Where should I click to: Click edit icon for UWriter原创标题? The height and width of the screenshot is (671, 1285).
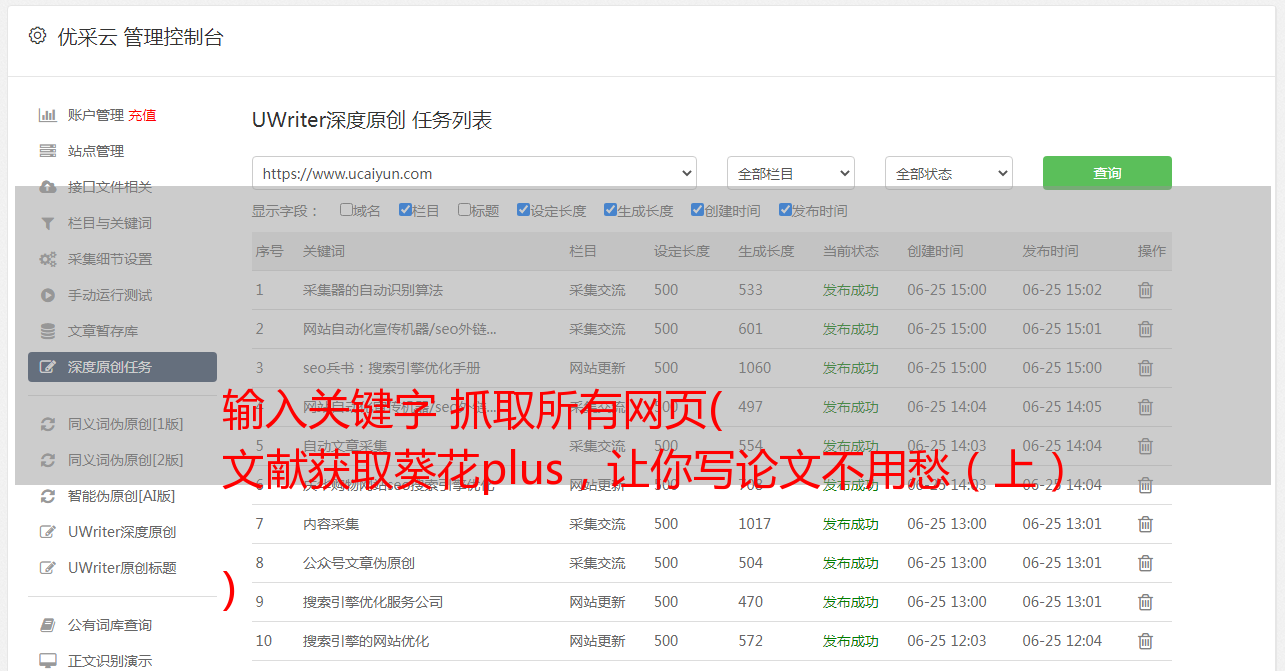point(47,568)
